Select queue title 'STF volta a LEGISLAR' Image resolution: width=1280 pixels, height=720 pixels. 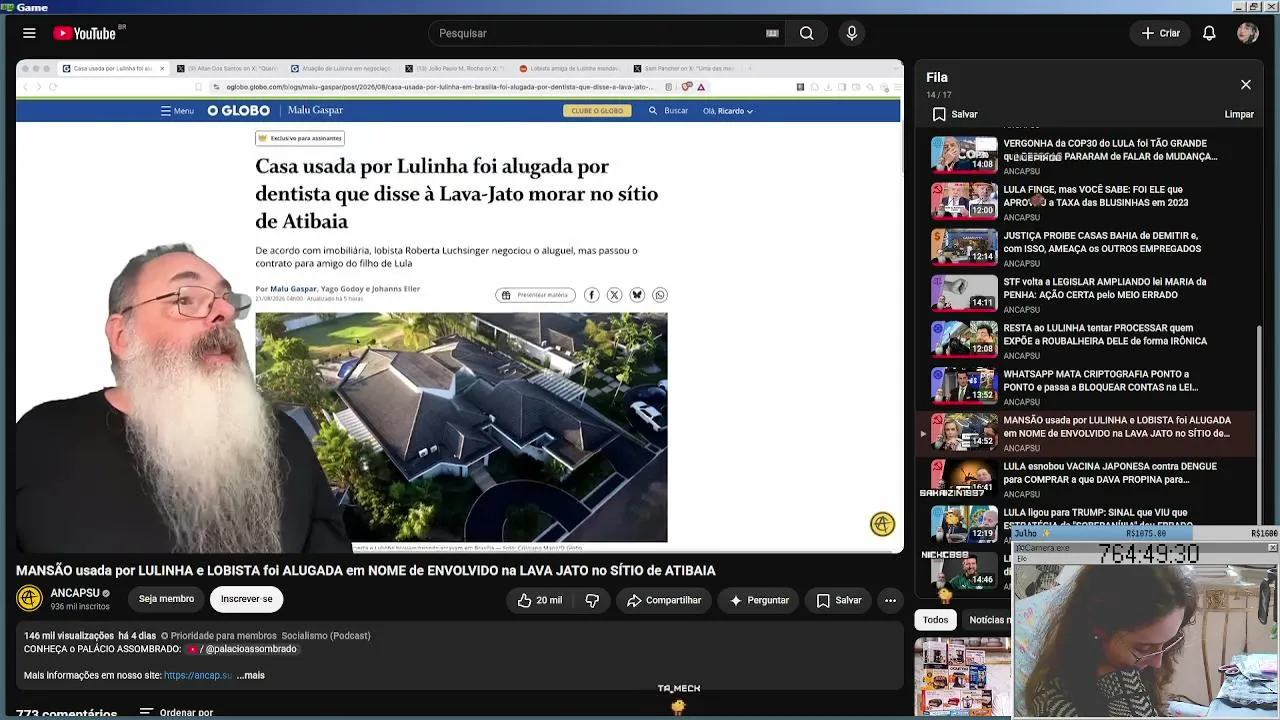click(1104, 288)
